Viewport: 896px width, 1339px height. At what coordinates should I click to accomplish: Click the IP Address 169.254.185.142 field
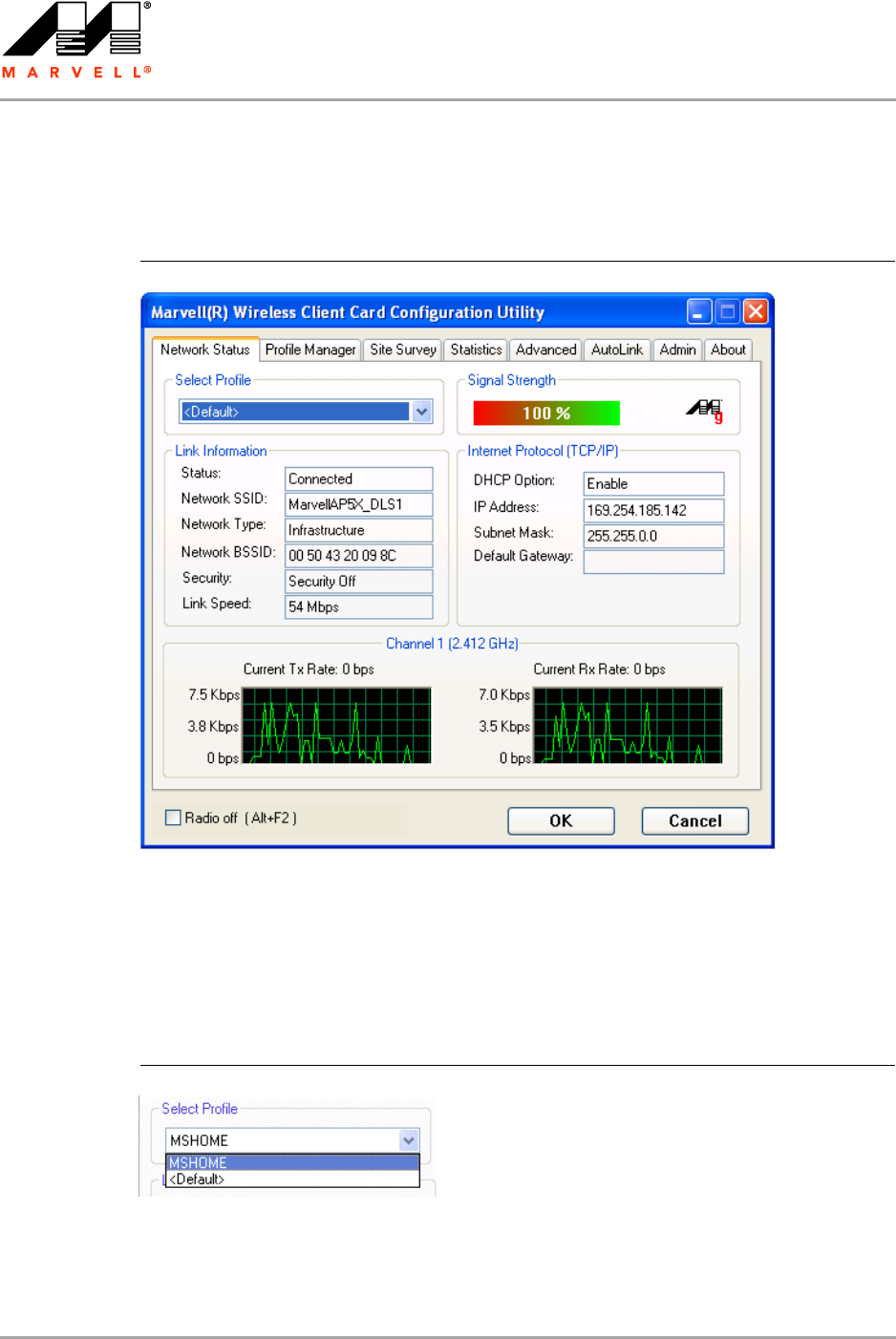pyautogui.click(x=654, y=510)
